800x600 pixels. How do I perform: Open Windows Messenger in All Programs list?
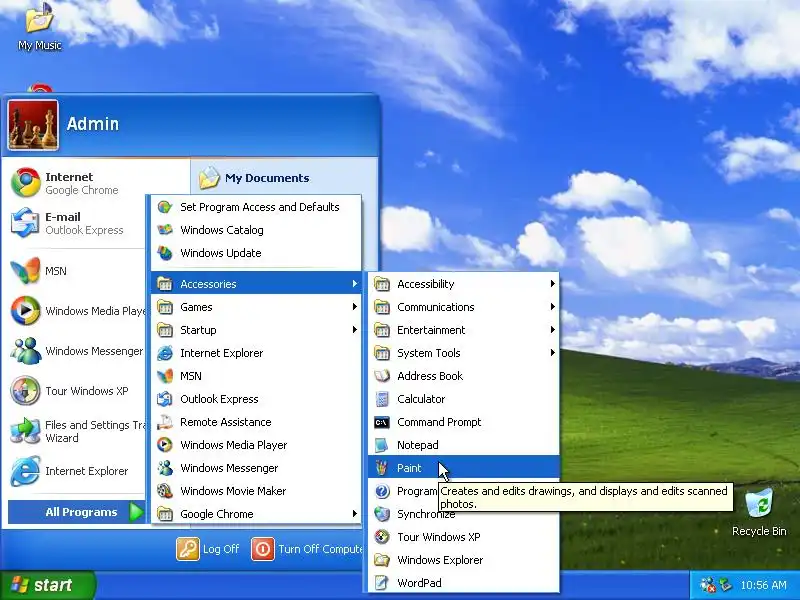click(x=256, y=468)
